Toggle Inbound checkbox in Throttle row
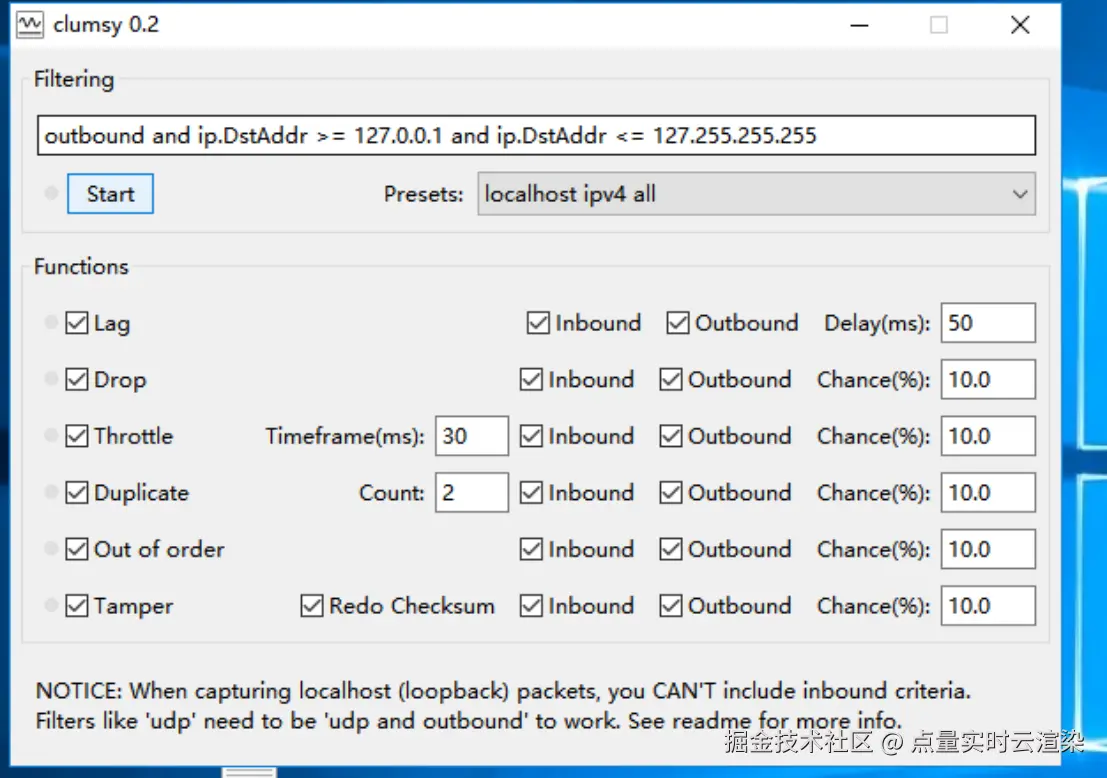This screenshot has height=778, width=1107. coord(531,436)
